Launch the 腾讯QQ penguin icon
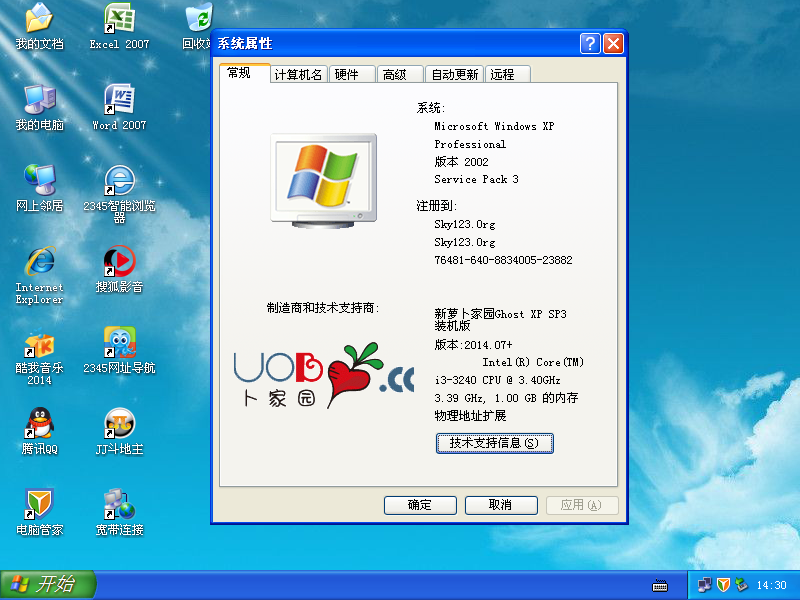Viewport: 800px width, 600px height. tap(39, 431)
